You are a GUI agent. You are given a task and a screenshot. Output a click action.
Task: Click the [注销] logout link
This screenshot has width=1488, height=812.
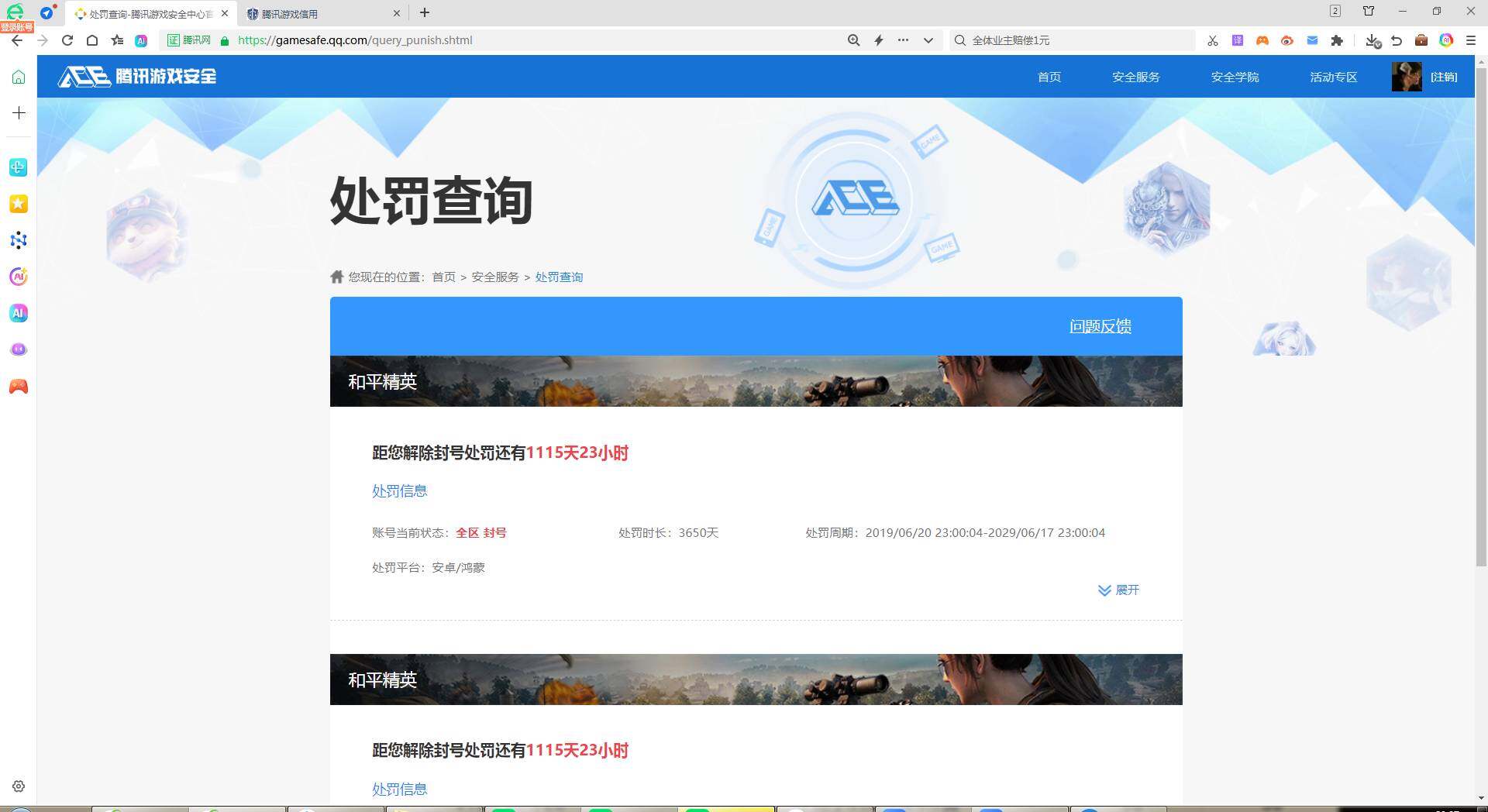[x=1444, y=77]
